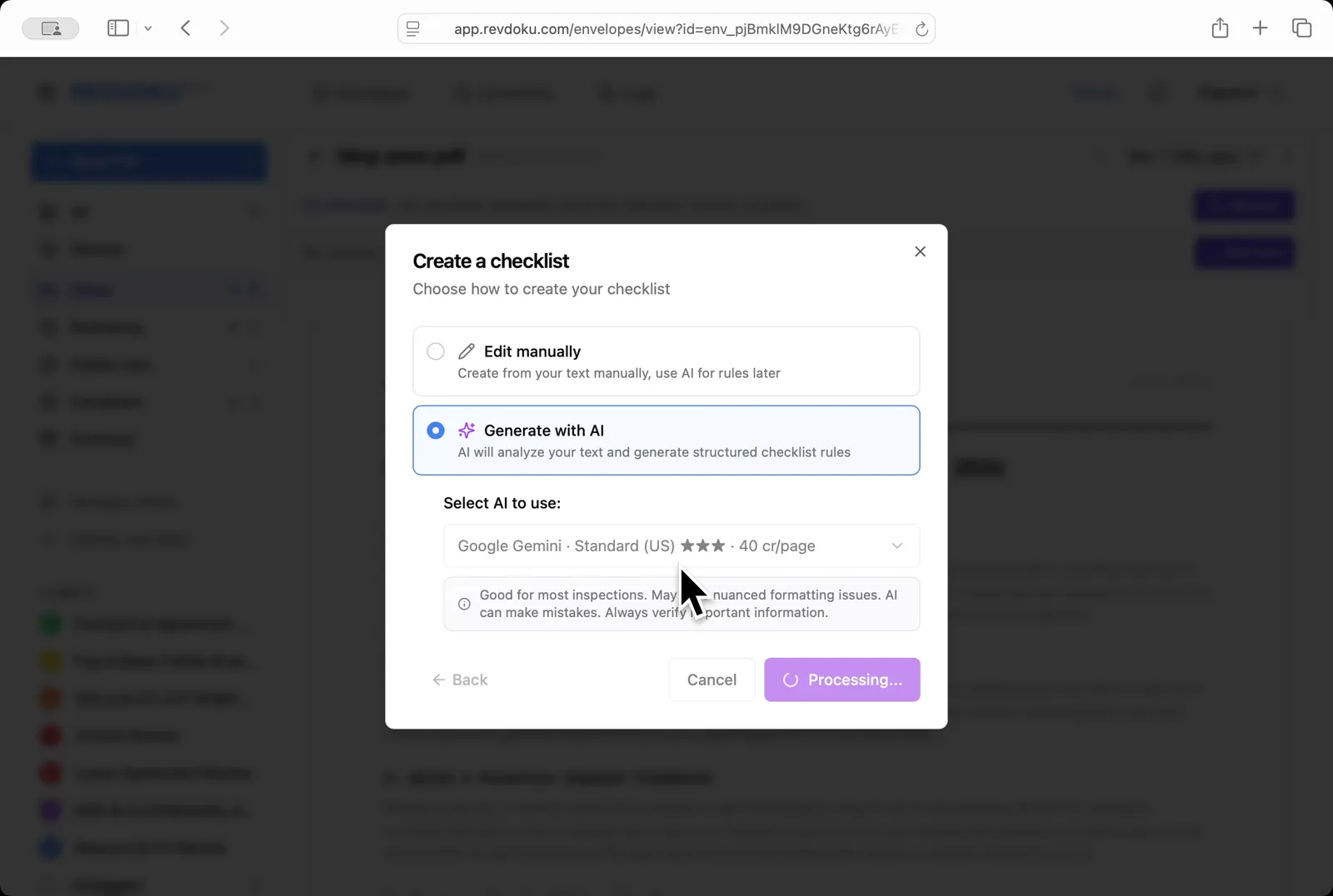Click the Share icon in the Safari toolbar
1333x896 pixels.
click(1220, 27)
